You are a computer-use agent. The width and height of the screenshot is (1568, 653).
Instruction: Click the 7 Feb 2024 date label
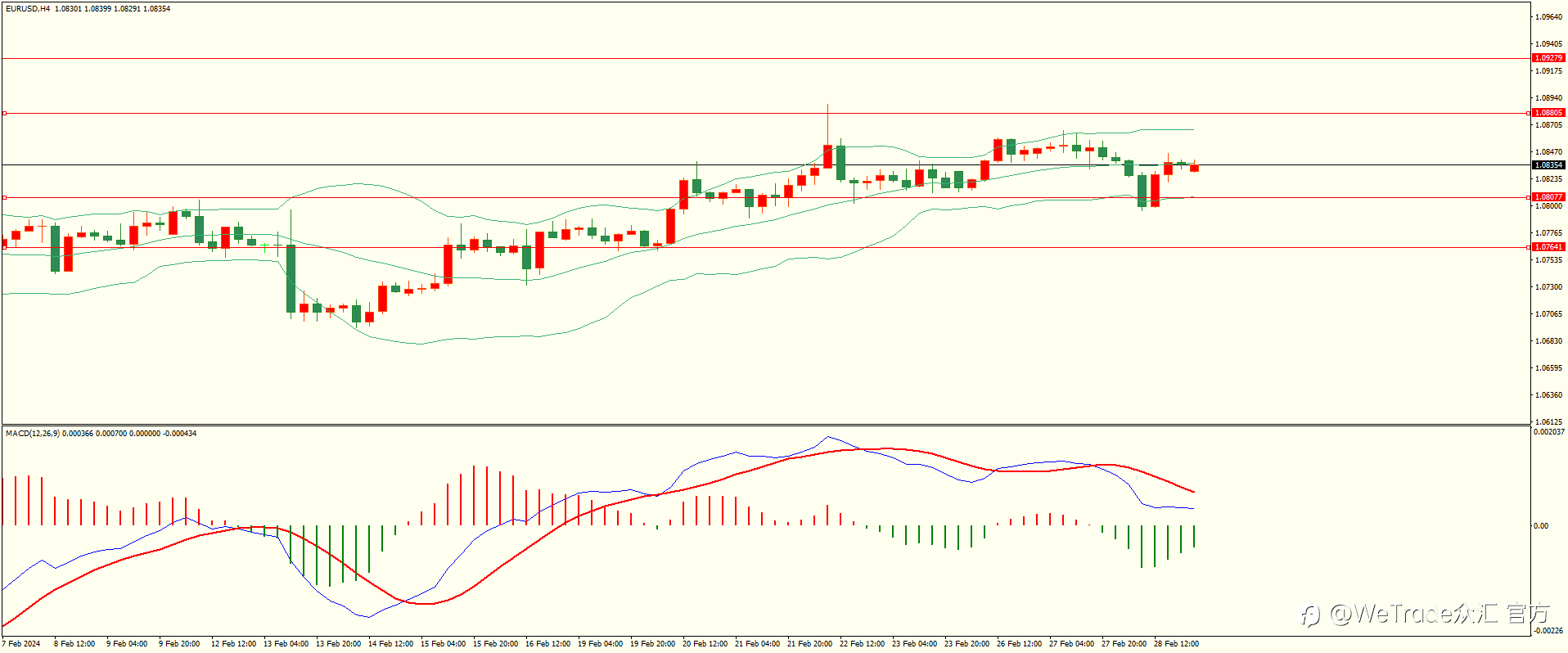(21, 644)
